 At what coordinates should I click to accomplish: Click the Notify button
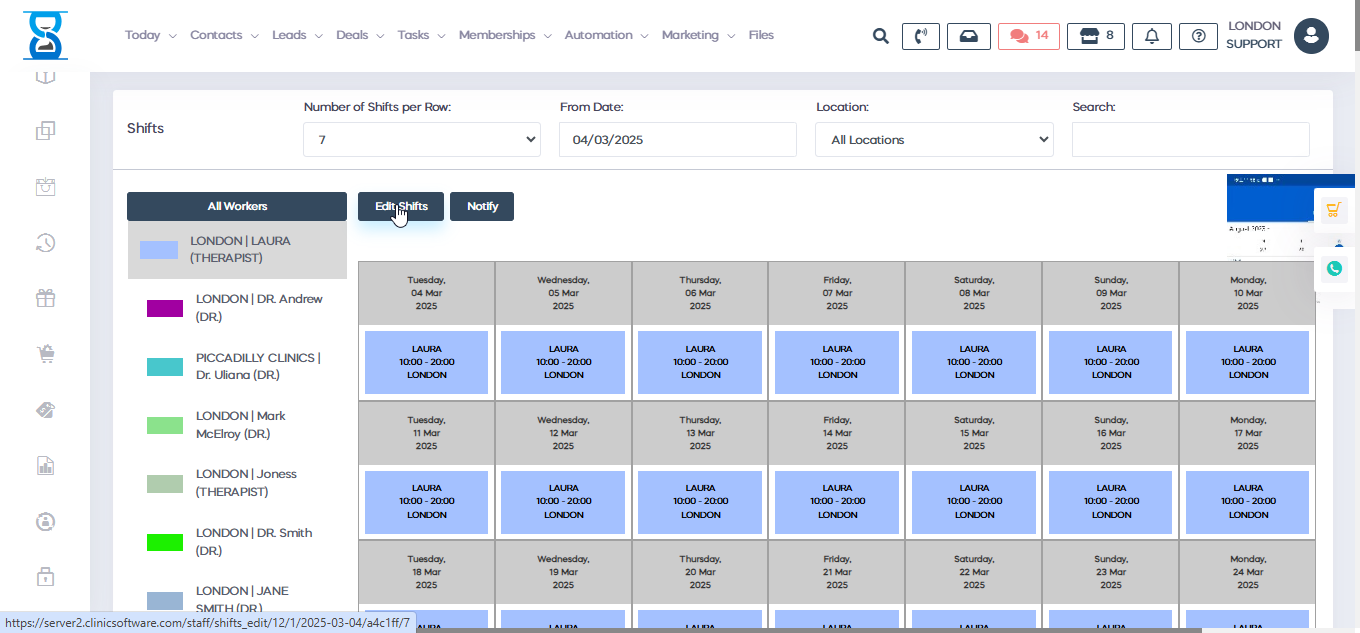(x=482, y=206)
